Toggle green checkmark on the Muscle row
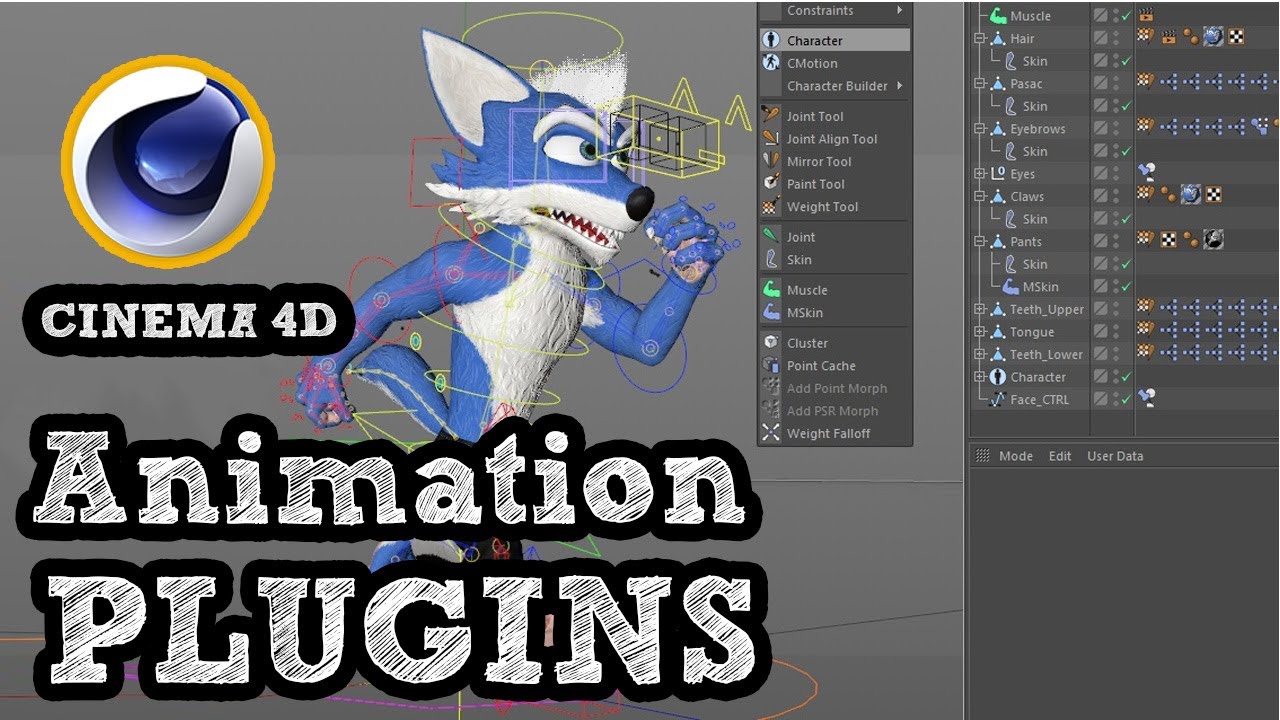 (1126, 16)
